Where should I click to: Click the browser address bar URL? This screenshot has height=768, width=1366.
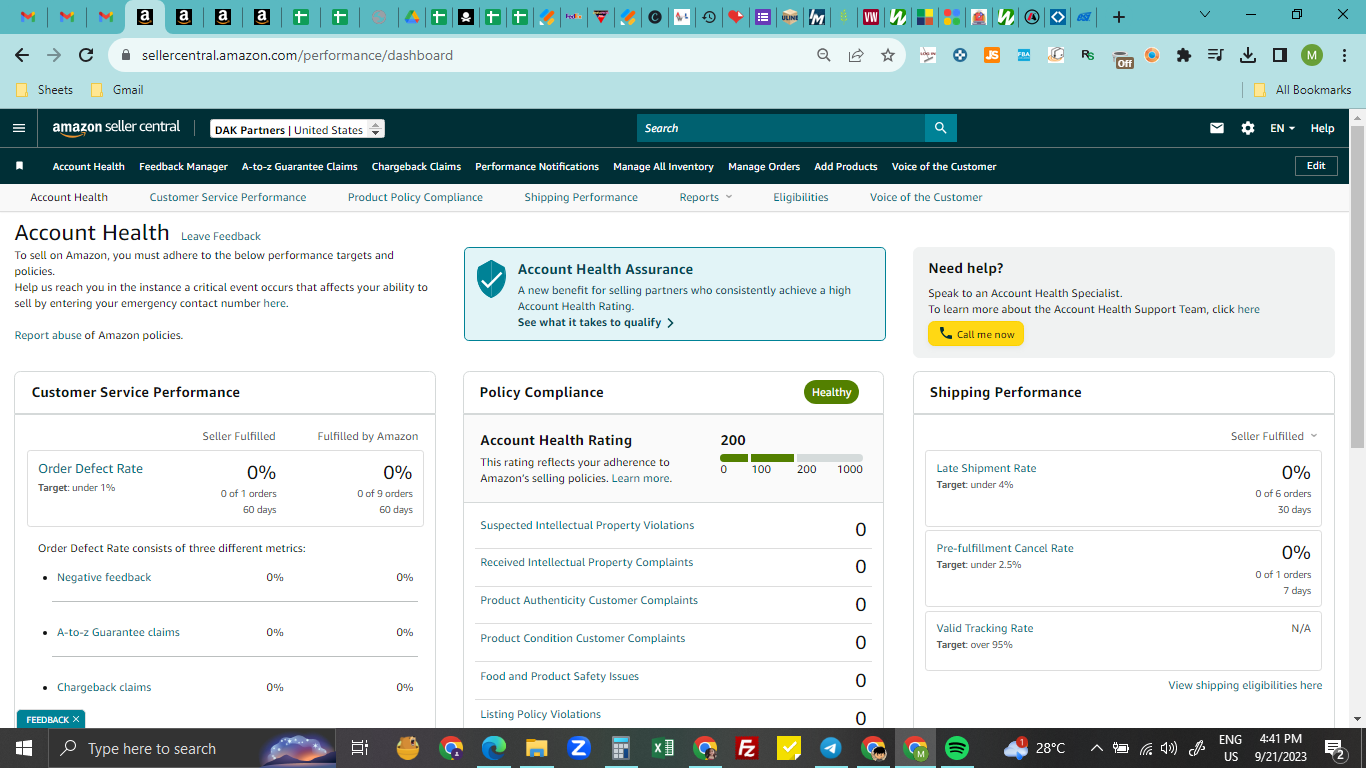point(297,55)
